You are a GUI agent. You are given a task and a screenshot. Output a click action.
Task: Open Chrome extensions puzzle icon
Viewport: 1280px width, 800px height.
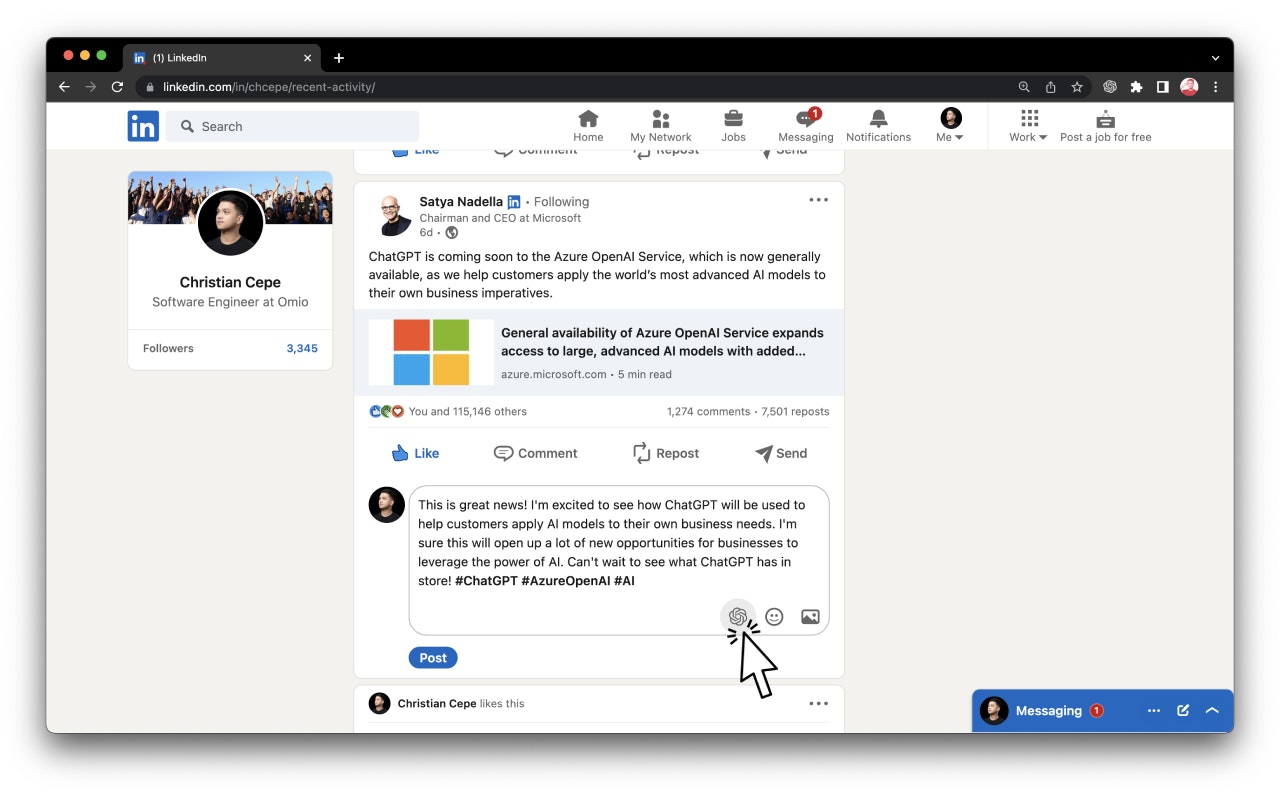1136,87
